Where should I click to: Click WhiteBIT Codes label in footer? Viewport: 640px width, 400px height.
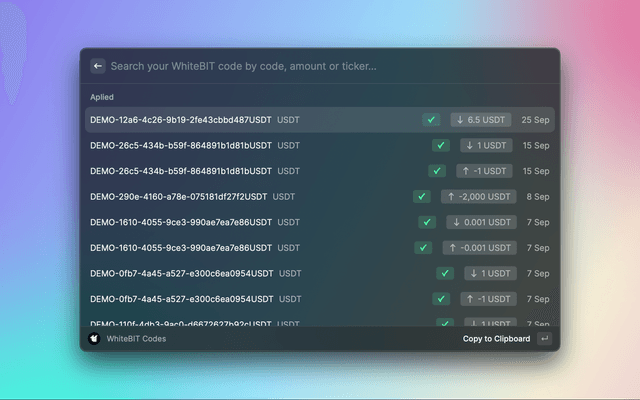coord(136,339)
